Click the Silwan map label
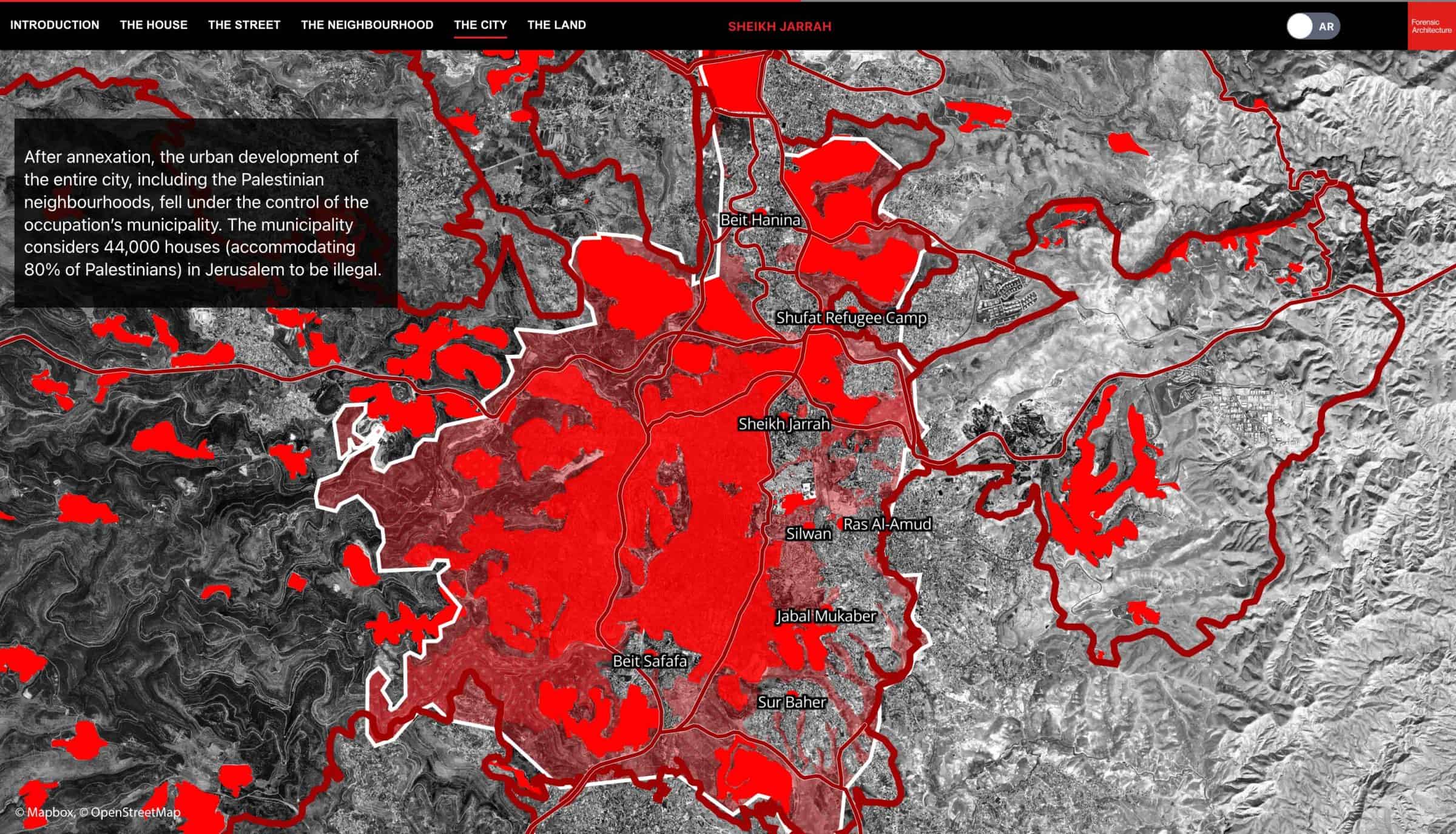Viewport: 1456px width, 834px height. click(809, 534)
